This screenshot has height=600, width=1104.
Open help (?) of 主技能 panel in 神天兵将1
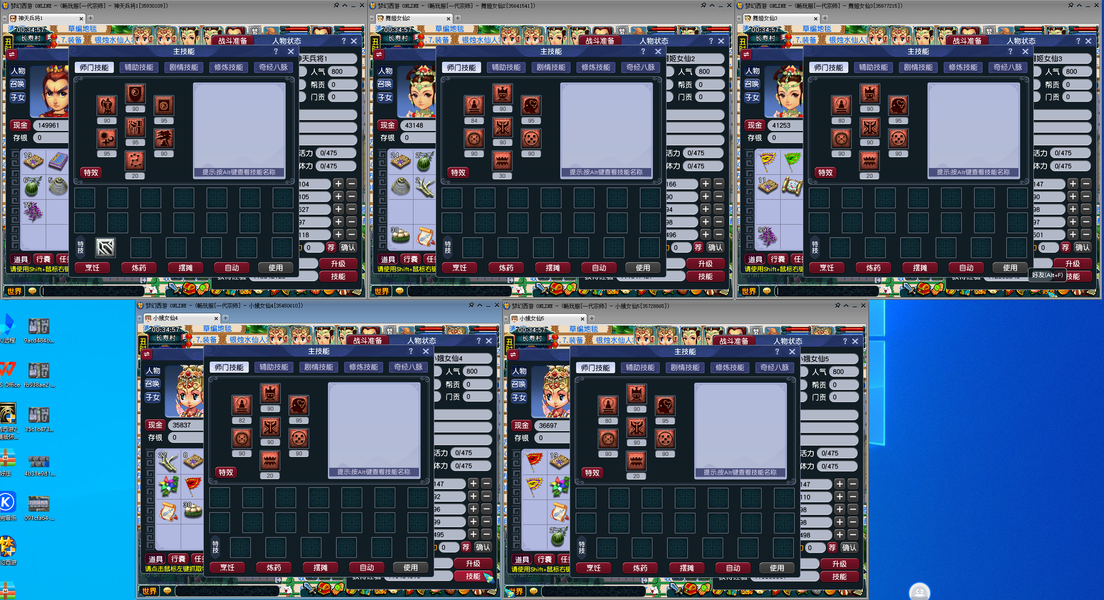pos(276,51)
